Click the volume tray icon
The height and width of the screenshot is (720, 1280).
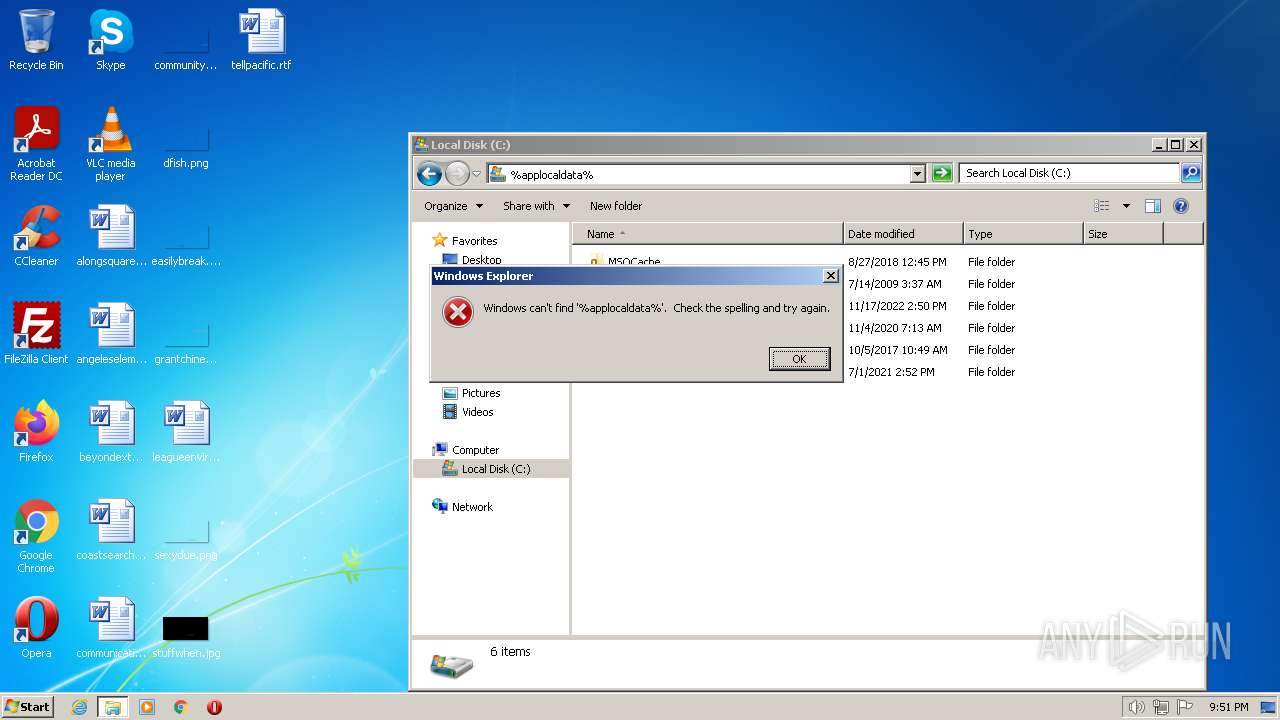pos(1136,707)
